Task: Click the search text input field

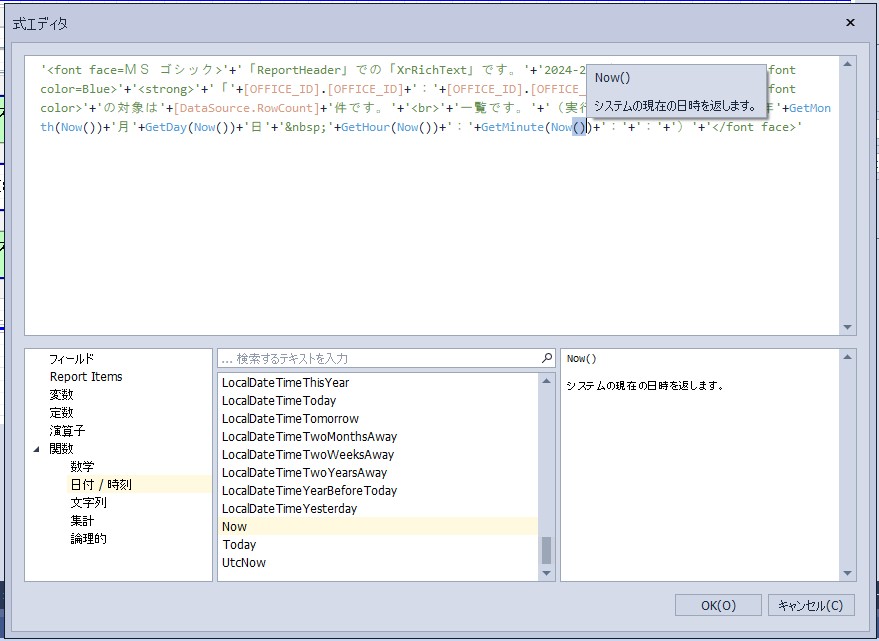Action: (x=380, y=358)
